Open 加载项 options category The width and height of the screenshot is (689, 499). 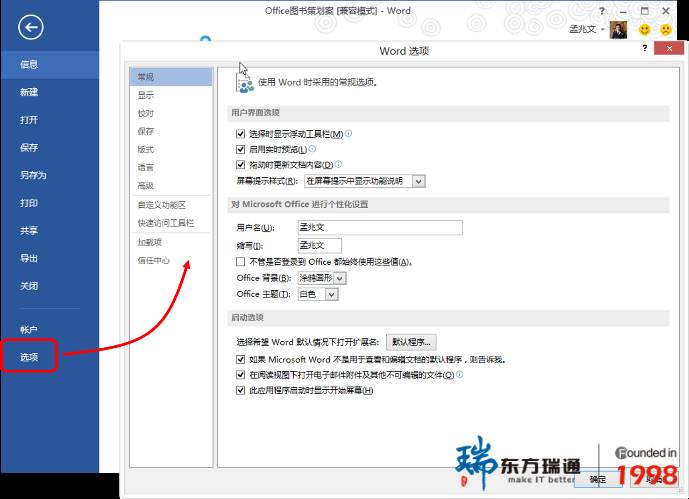[171, 242]
